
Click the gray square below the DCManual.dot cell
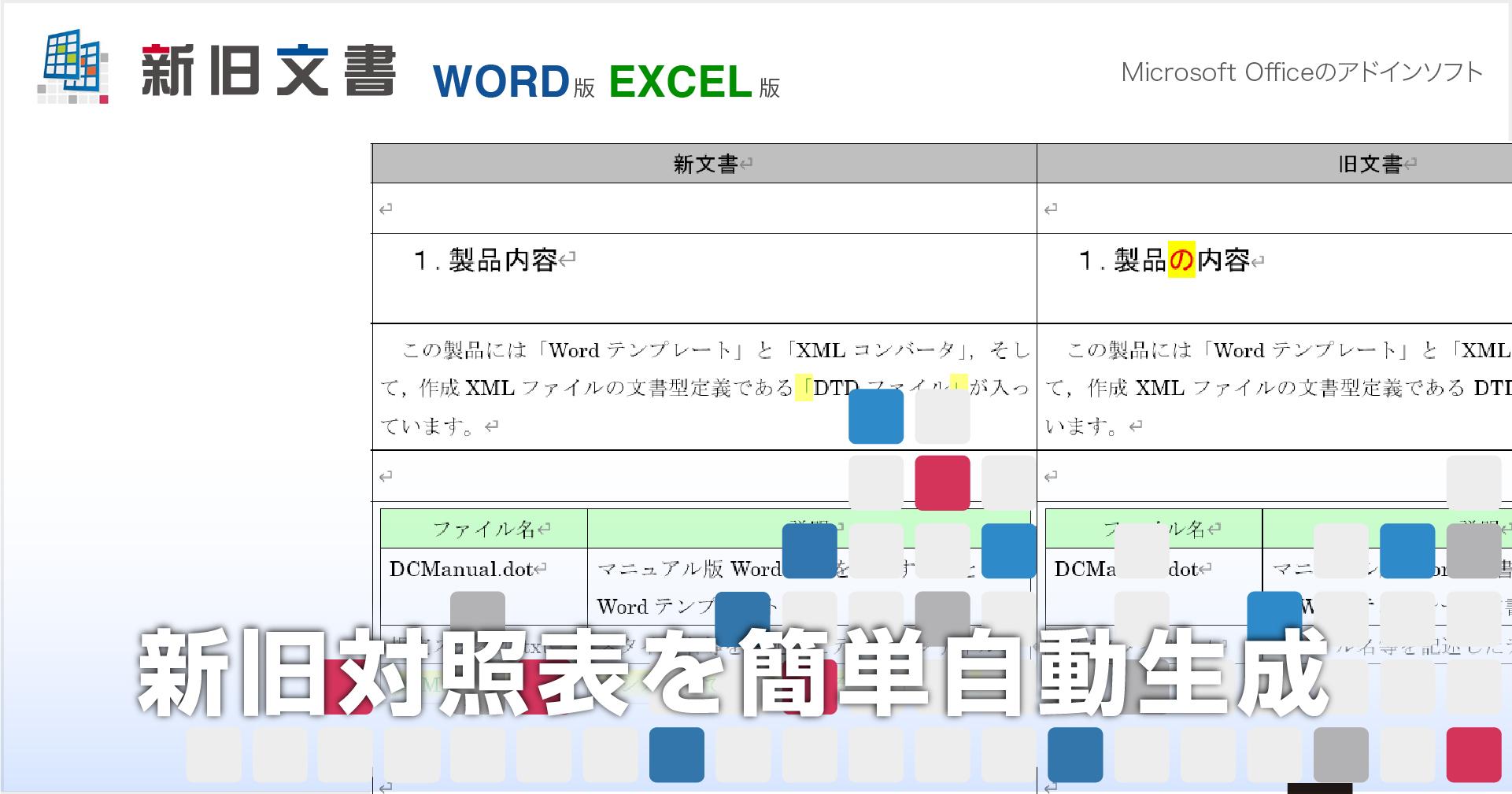(477, 612)
